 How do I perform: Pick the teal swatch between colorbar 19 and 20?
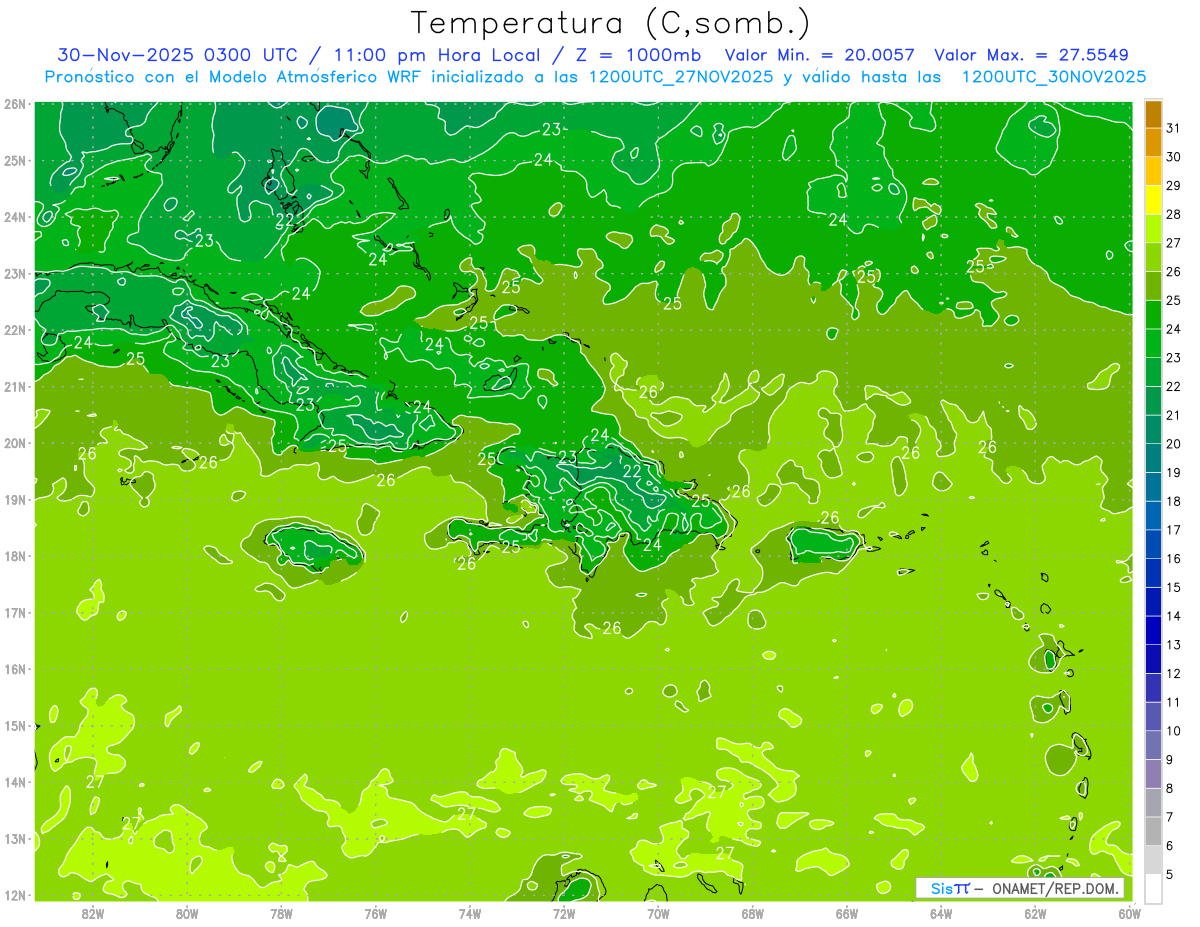[x=1153, y=458]
